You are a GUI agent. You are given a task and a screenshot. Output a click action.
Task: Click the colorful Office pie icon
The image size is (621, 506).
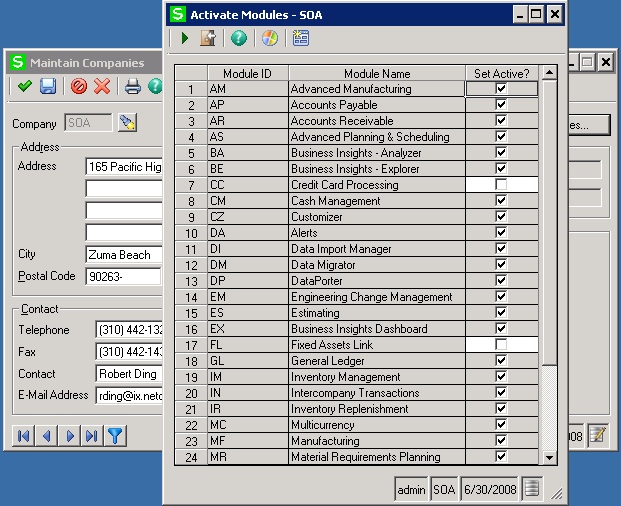click(x=270, y=38)
